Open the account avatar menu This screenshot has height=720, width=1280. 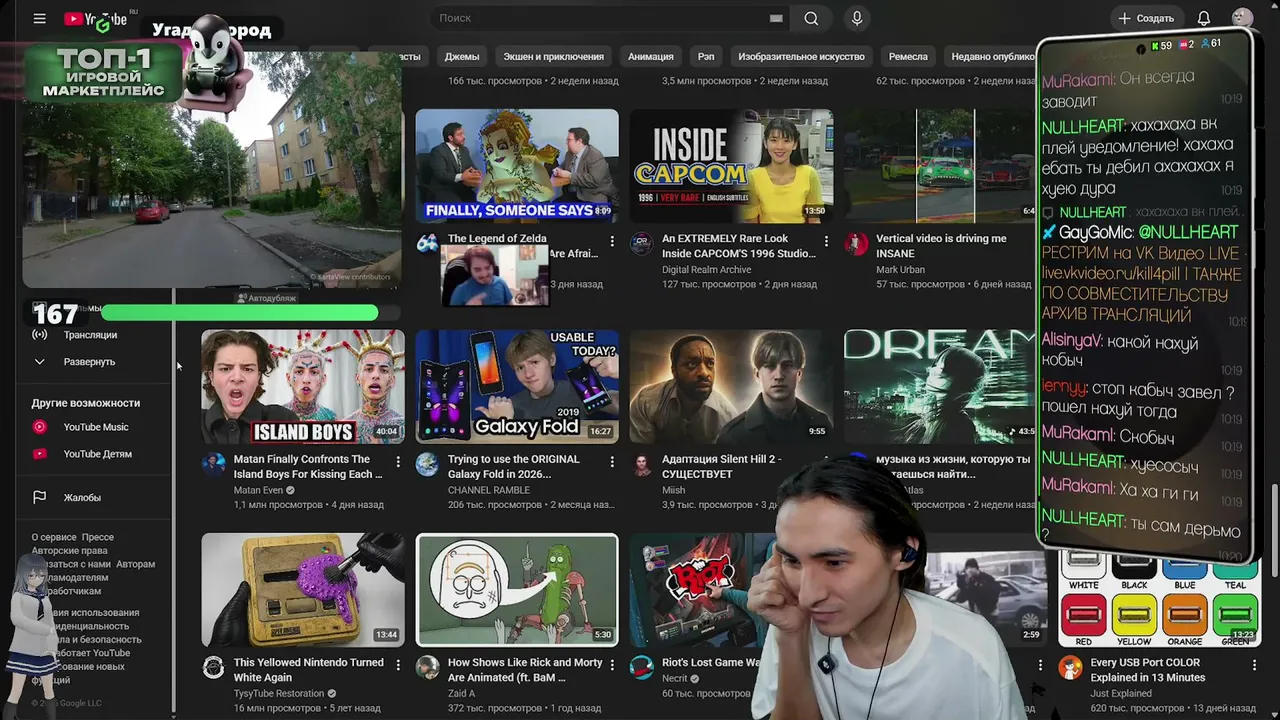pos(1242,18)
